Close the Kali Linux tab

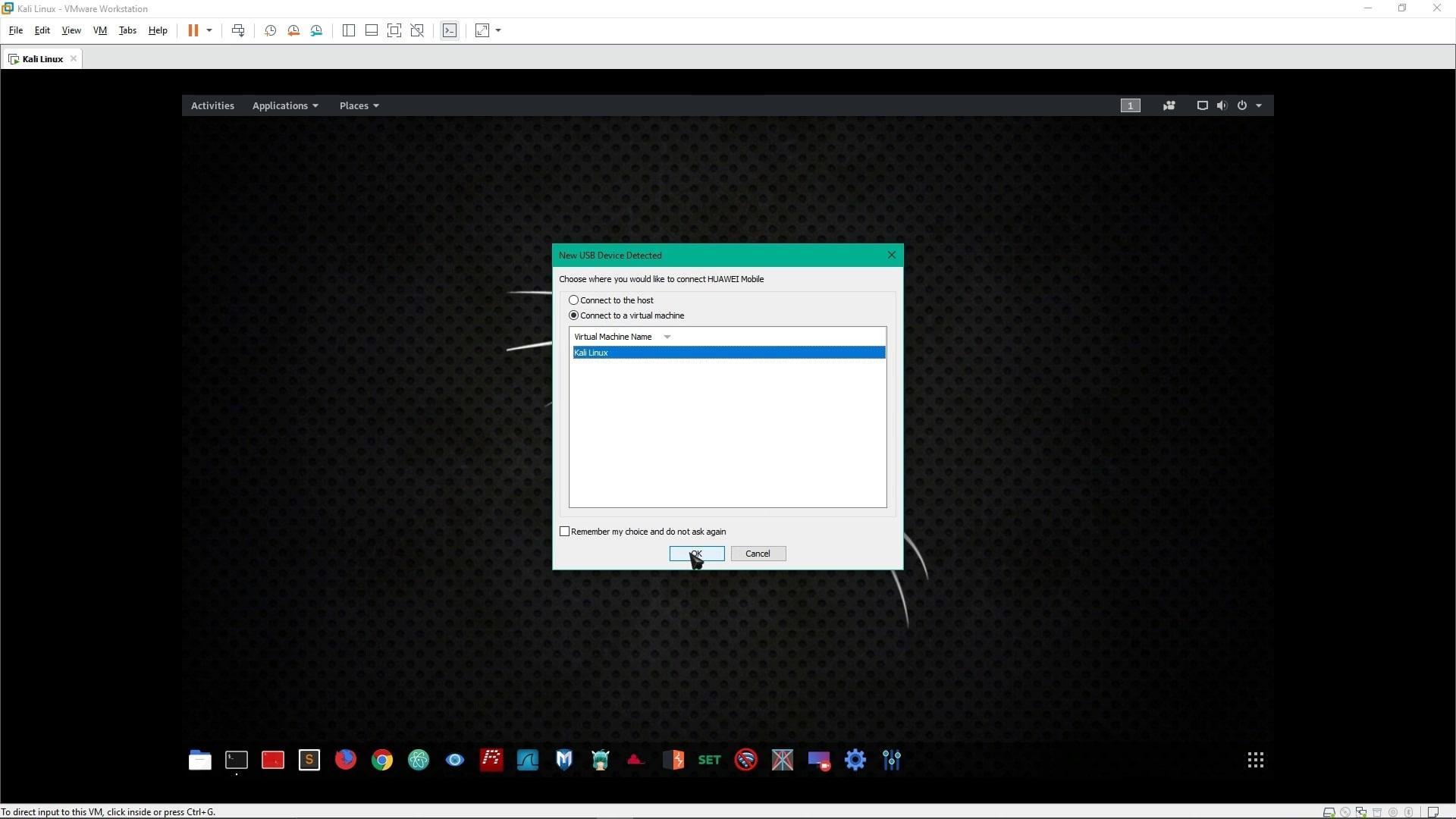pos(74,58)
